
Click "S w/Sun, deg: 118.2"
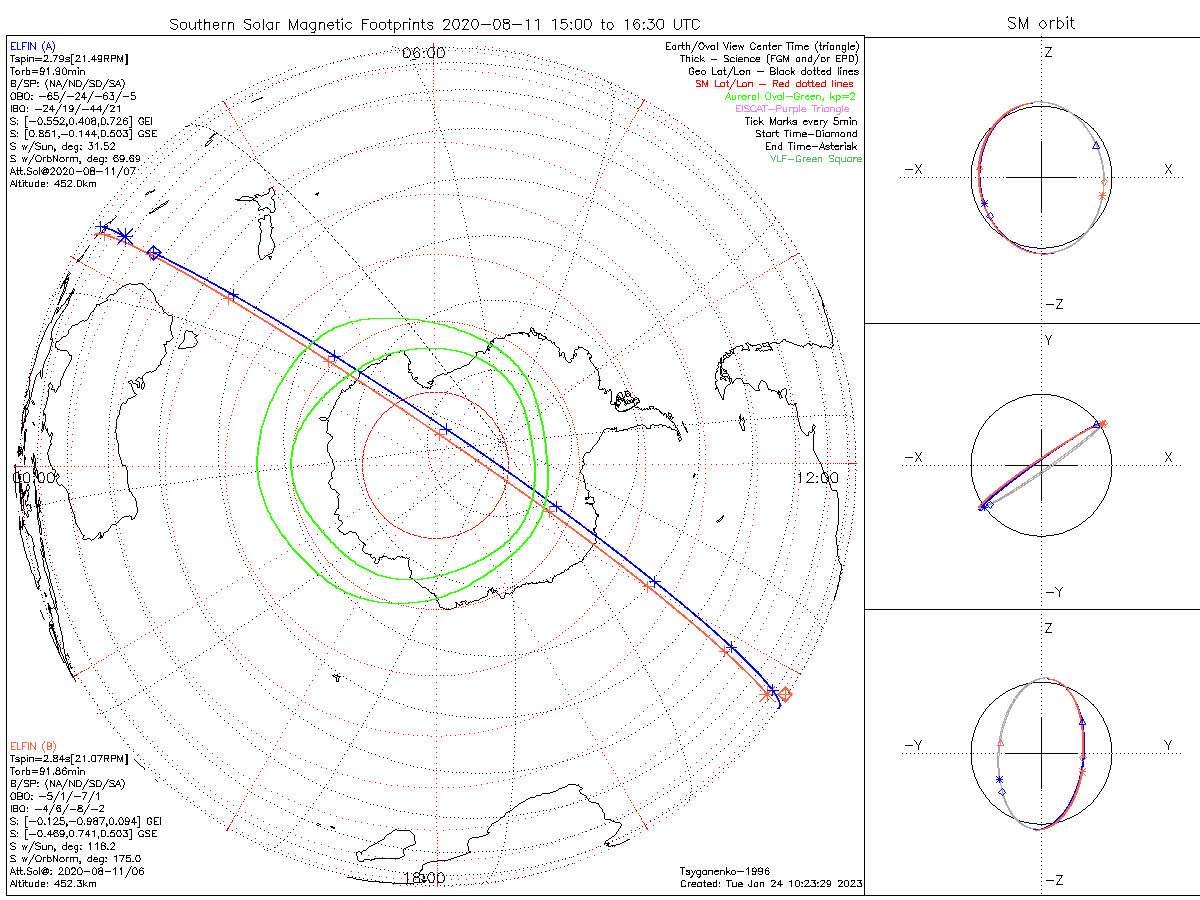62,845
